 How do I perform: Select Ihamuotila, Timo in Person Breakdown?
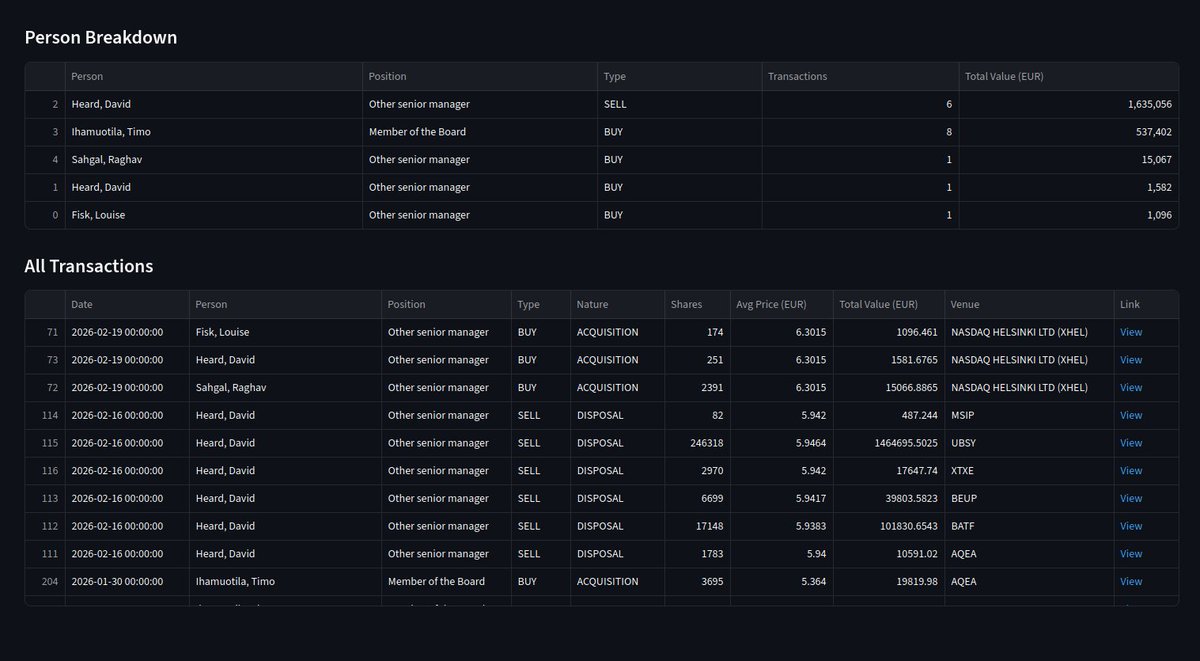(x=214, y=132)
